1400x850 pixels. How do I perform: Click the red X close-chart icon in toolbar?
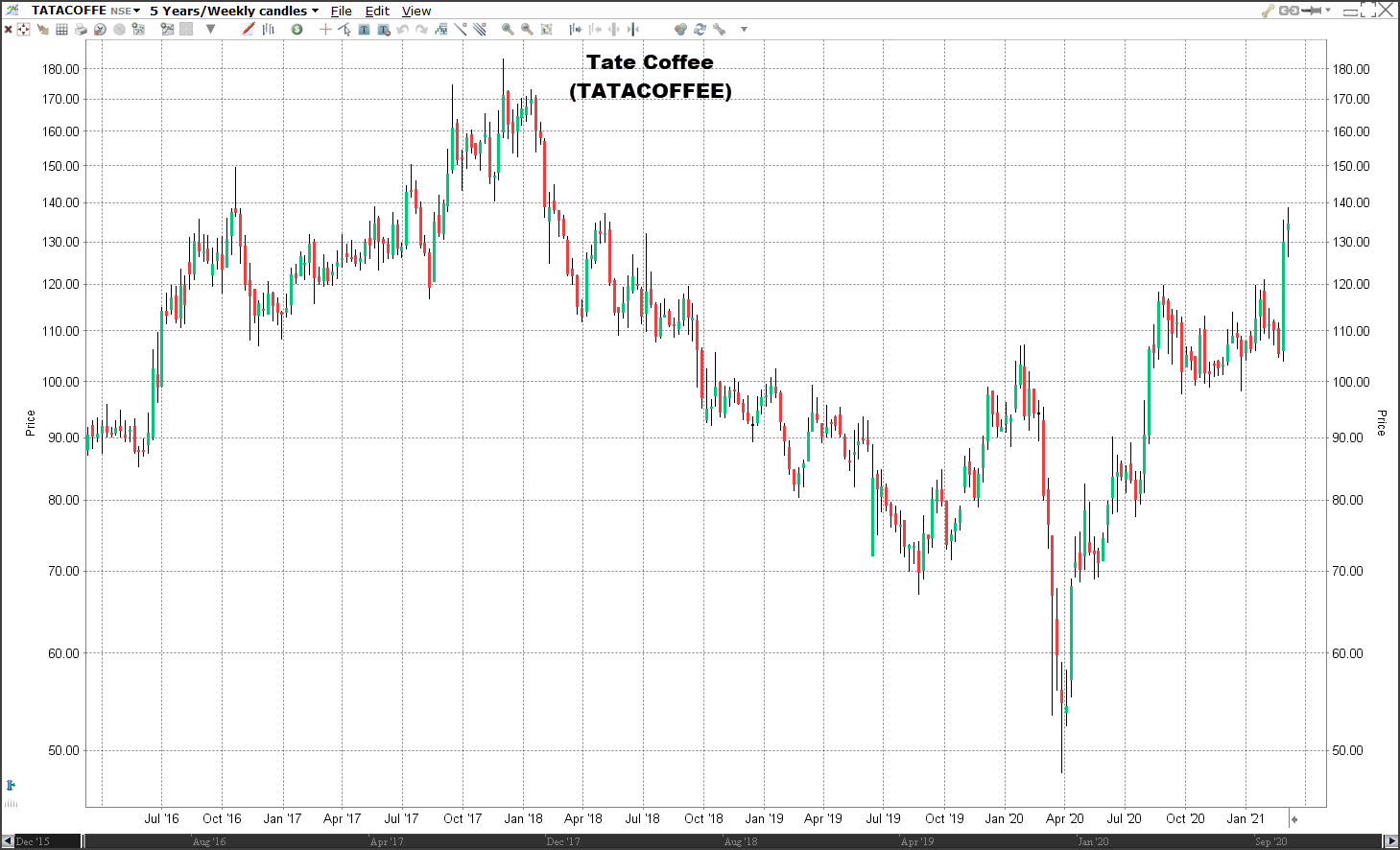click(8, 30)
